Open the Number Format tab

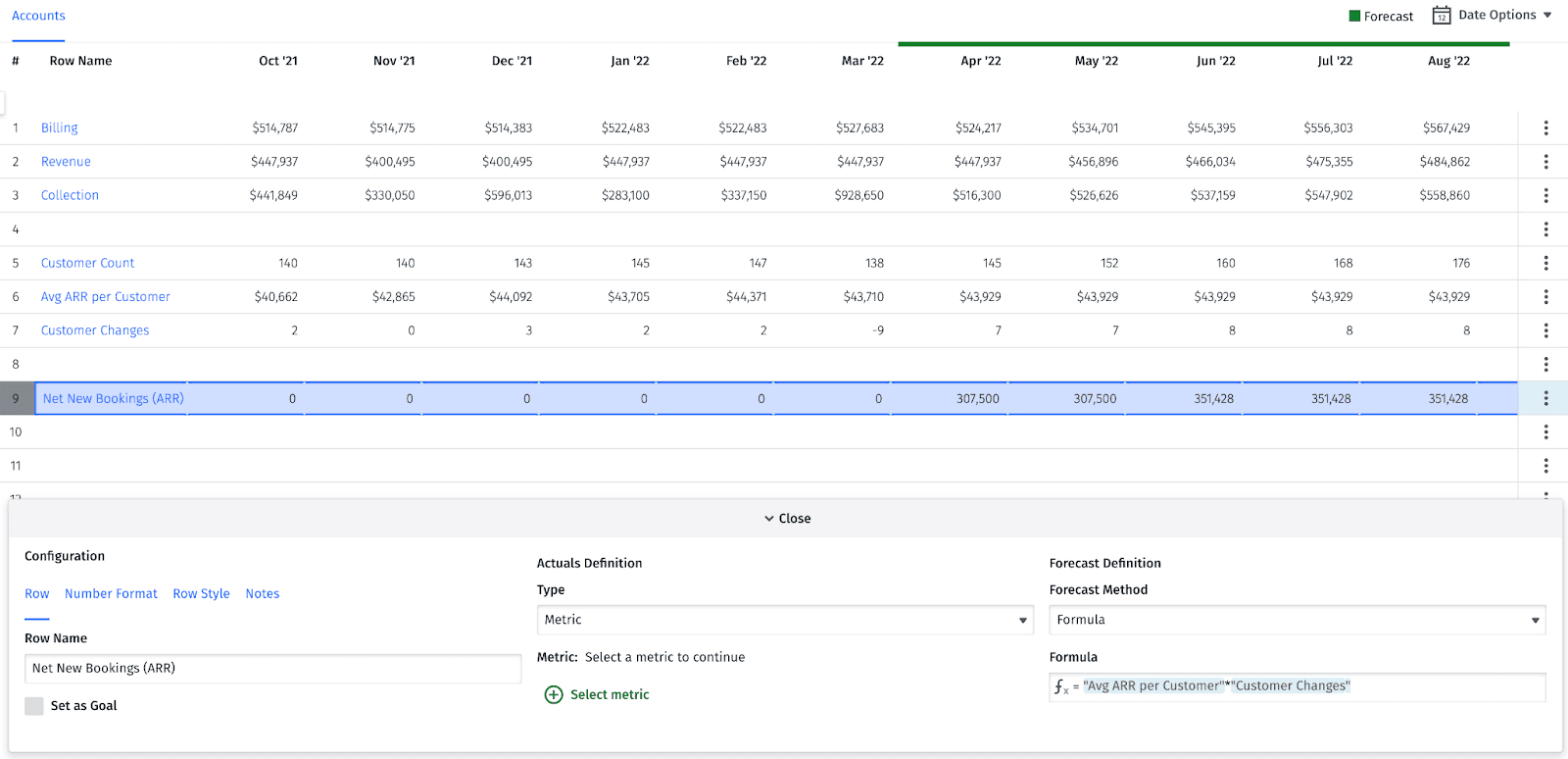tap(111, 594)
